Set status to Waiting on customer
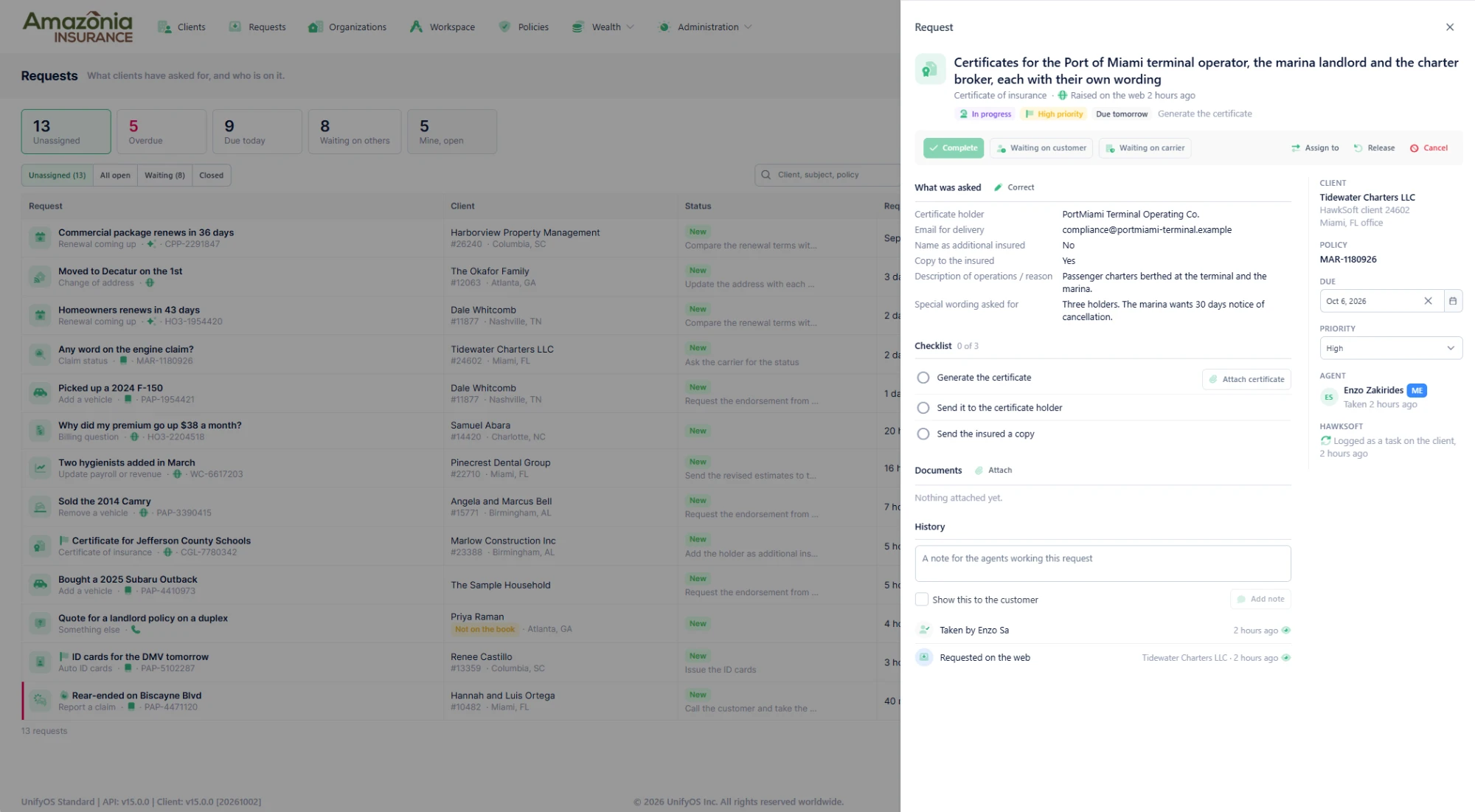Viewport: 1475px width, 812px height. [x=1041, y=148]
